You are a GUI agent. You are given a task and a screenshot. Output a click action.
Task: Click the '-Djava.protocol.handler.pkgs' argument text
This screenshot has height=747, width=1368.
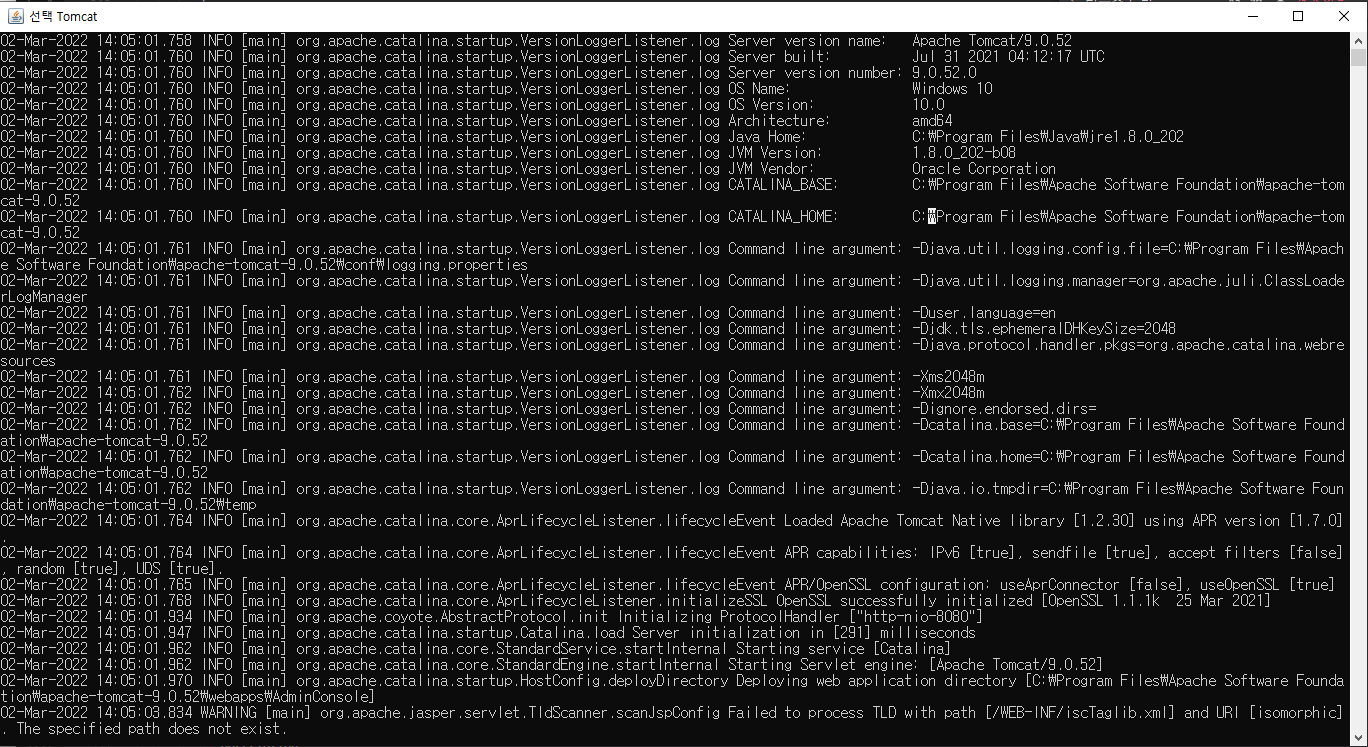[x=1024, y=345]
